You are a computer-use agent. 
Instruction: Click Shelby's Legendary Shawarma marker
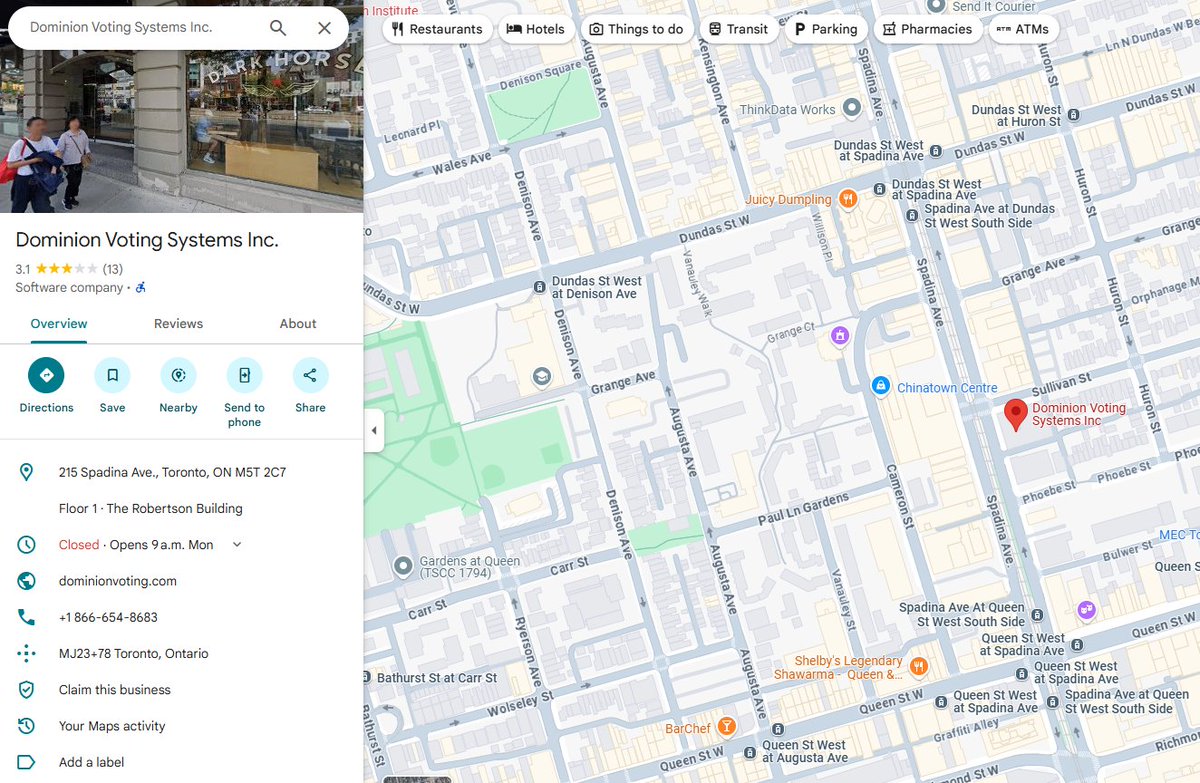(x=918, y=666)
